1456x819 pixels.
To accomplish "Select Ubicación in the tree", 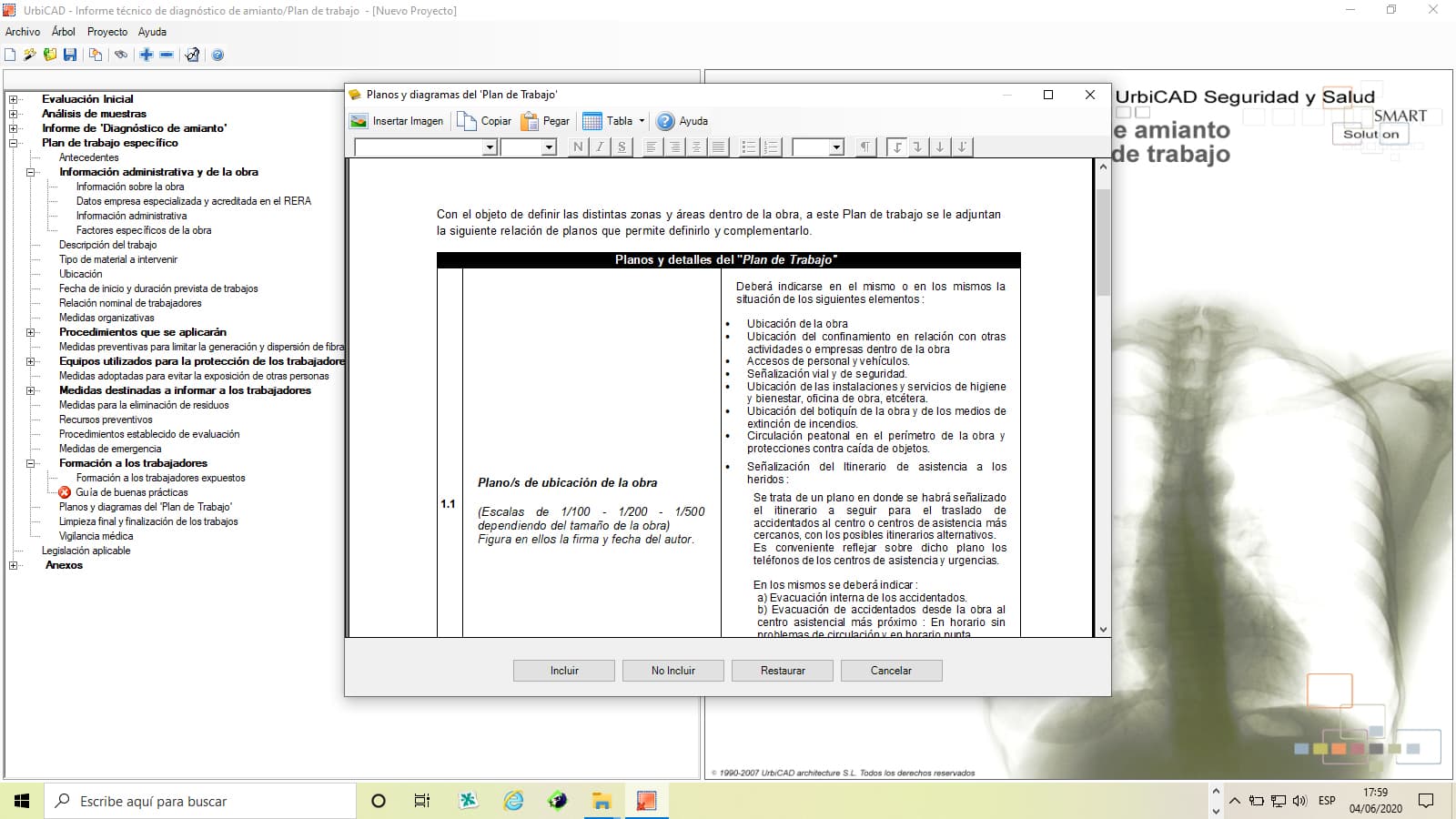I will pyautogui.click(x=81, y=274).
